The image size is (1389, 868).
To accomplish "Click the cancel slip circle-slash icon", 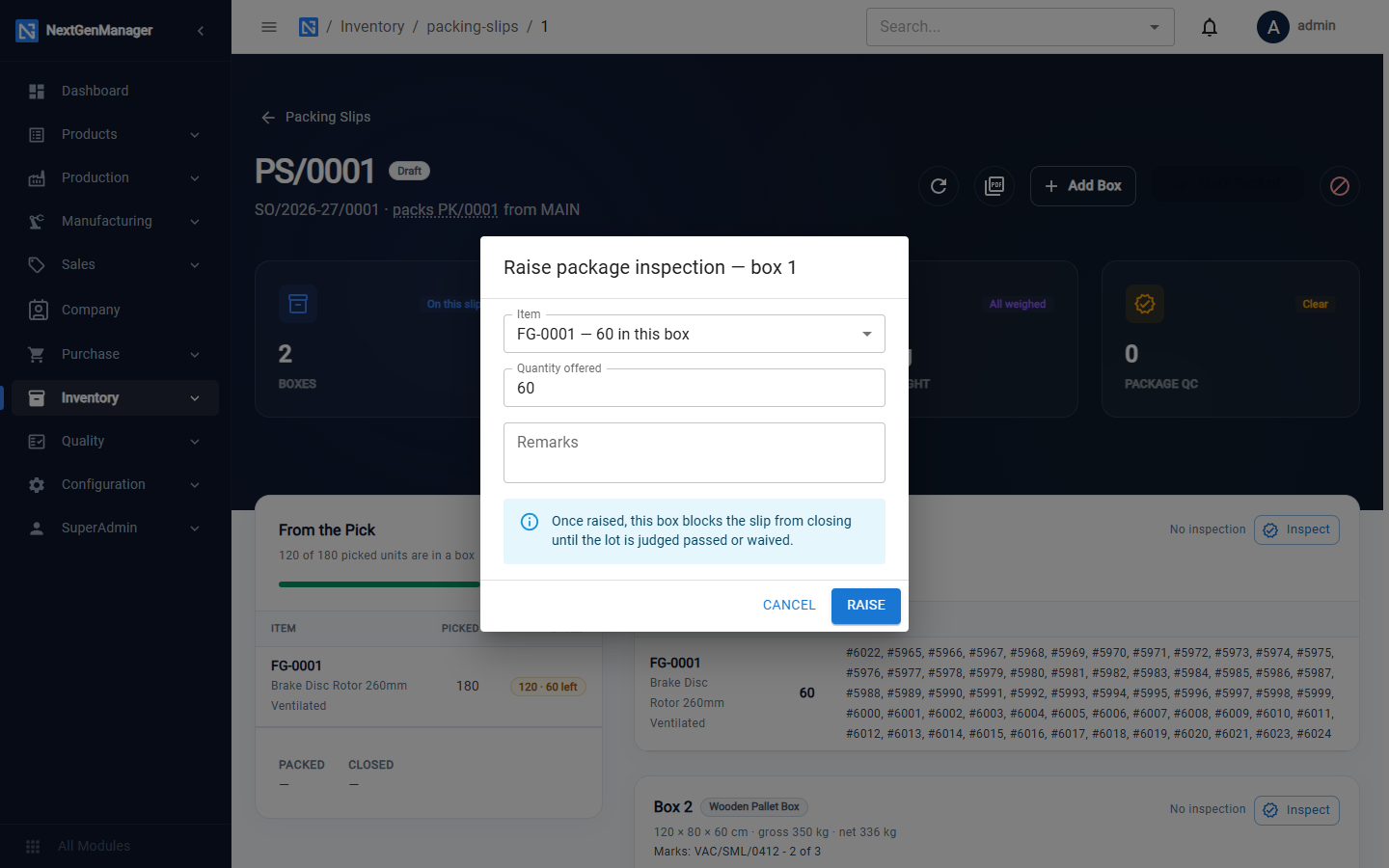I will pyautogui.click(x=1340, y=186).
